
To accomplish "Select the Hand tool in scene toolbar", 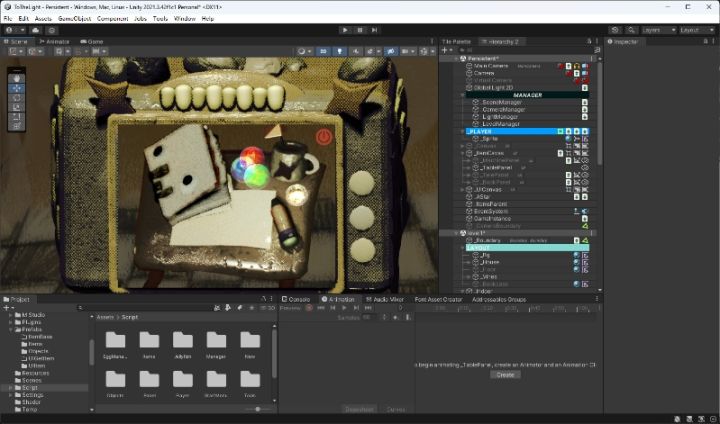I will click(x=17, y=78).
